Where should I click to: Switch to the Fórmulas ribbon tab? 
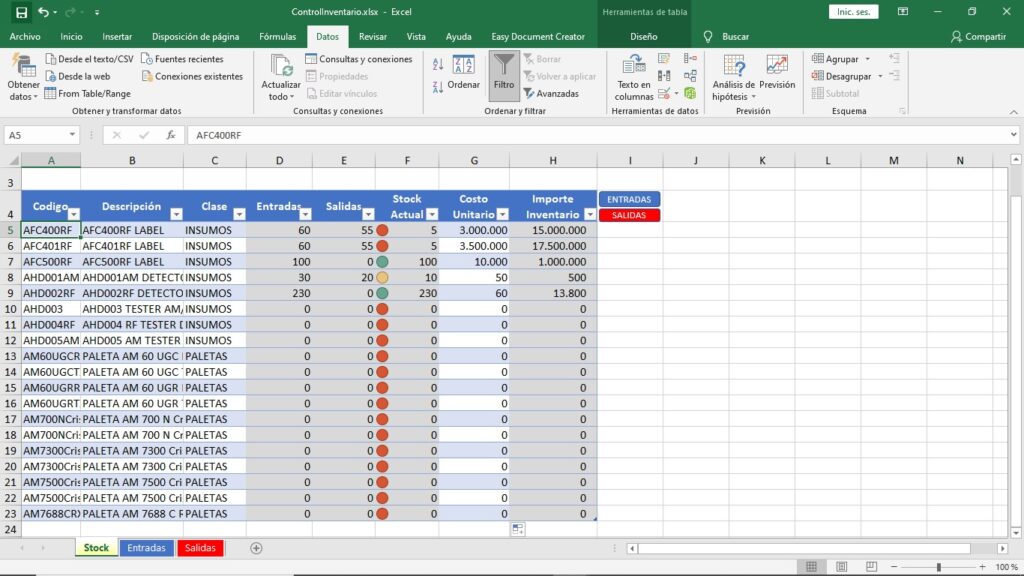coord(277,37)
